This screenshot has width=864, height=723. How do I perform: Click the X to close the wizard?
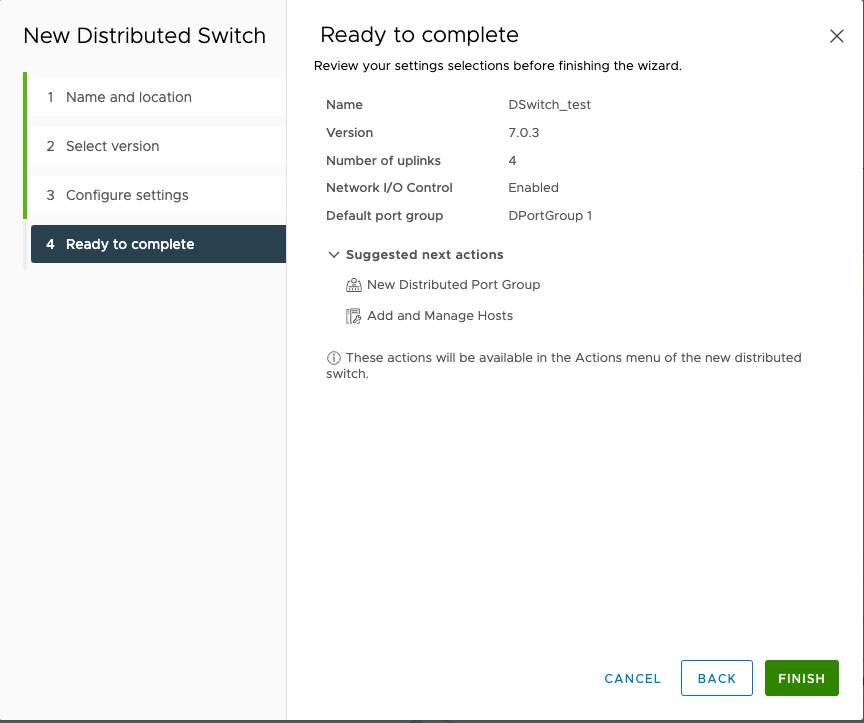(x=837, y=35)
